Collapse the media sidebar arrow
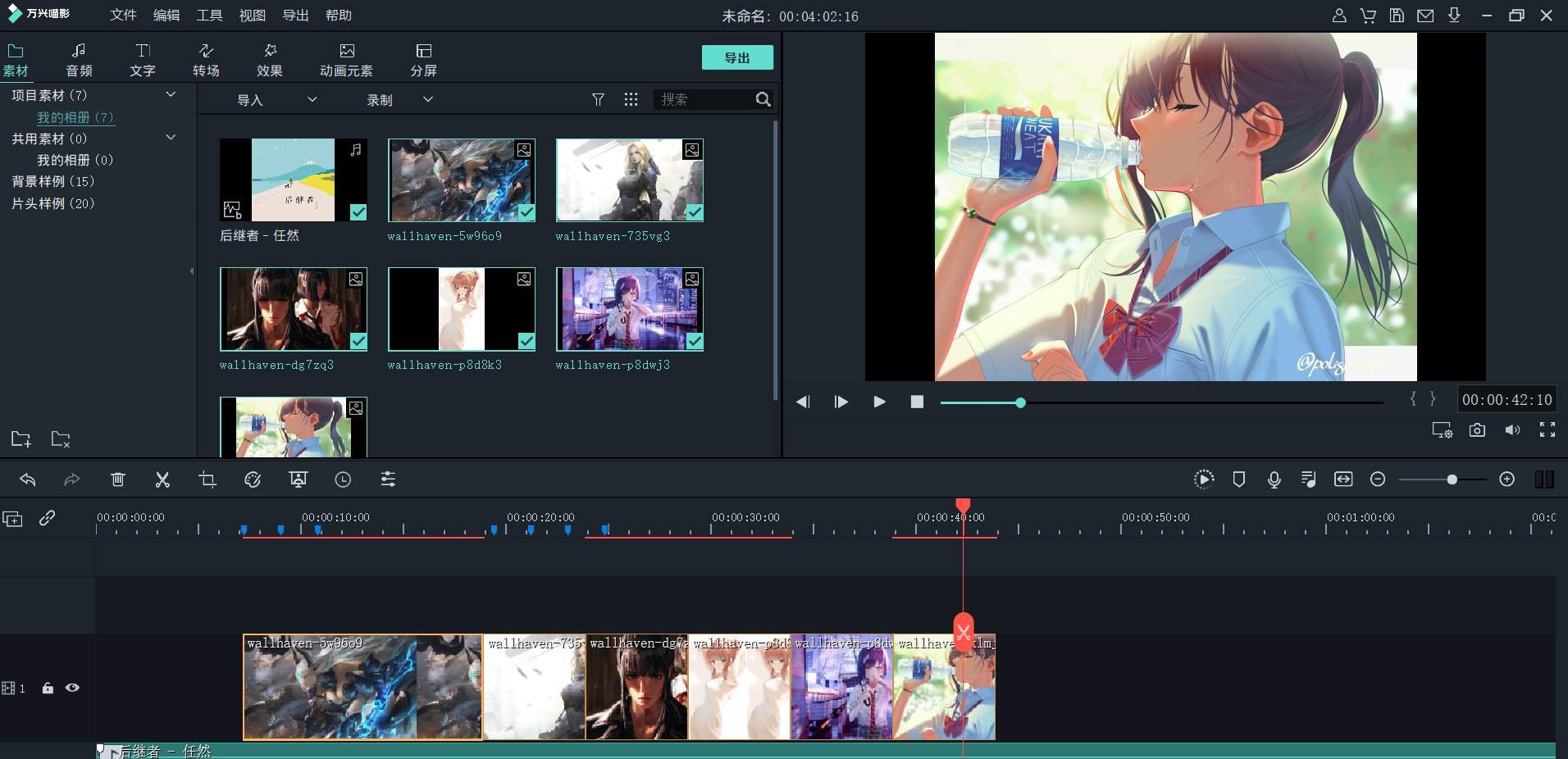 click(x=191, y=270)
